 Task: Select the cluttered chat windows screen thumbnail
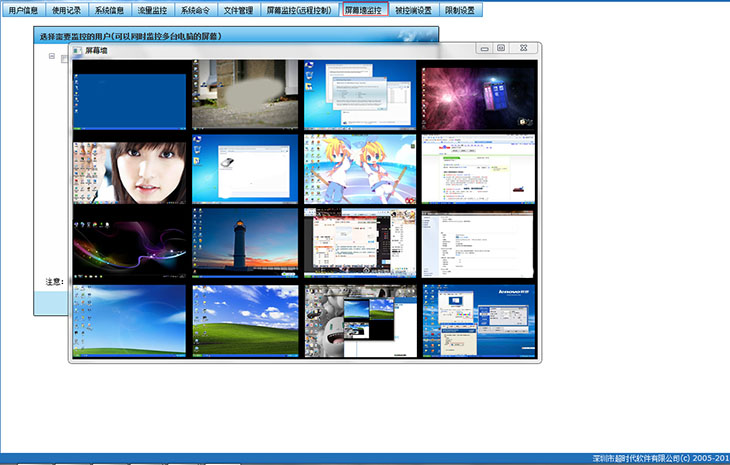pos(360,243)
